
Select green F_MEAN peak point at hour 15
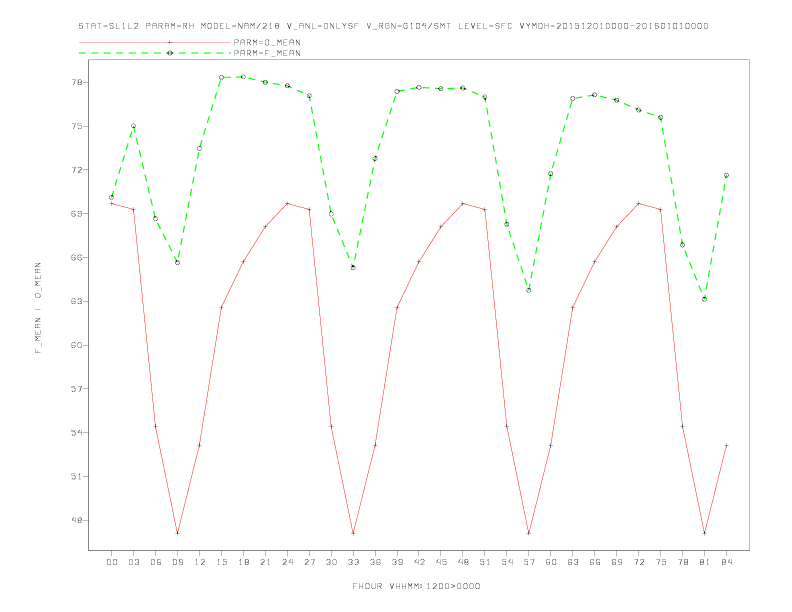tap(221, 77)
